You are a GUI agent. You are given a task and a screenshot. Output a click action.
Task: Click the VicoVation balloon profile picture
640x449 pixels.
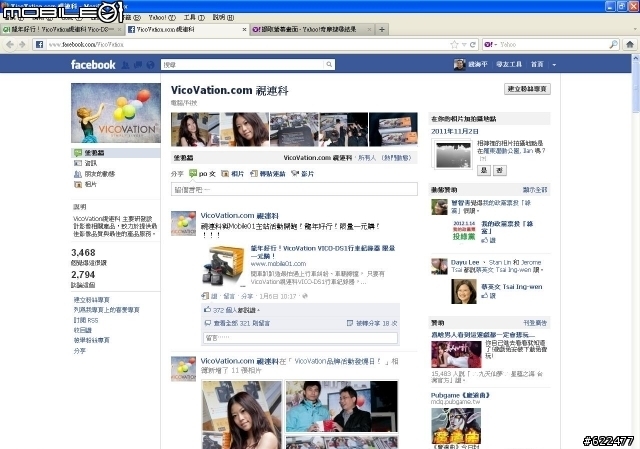[116, 113]
